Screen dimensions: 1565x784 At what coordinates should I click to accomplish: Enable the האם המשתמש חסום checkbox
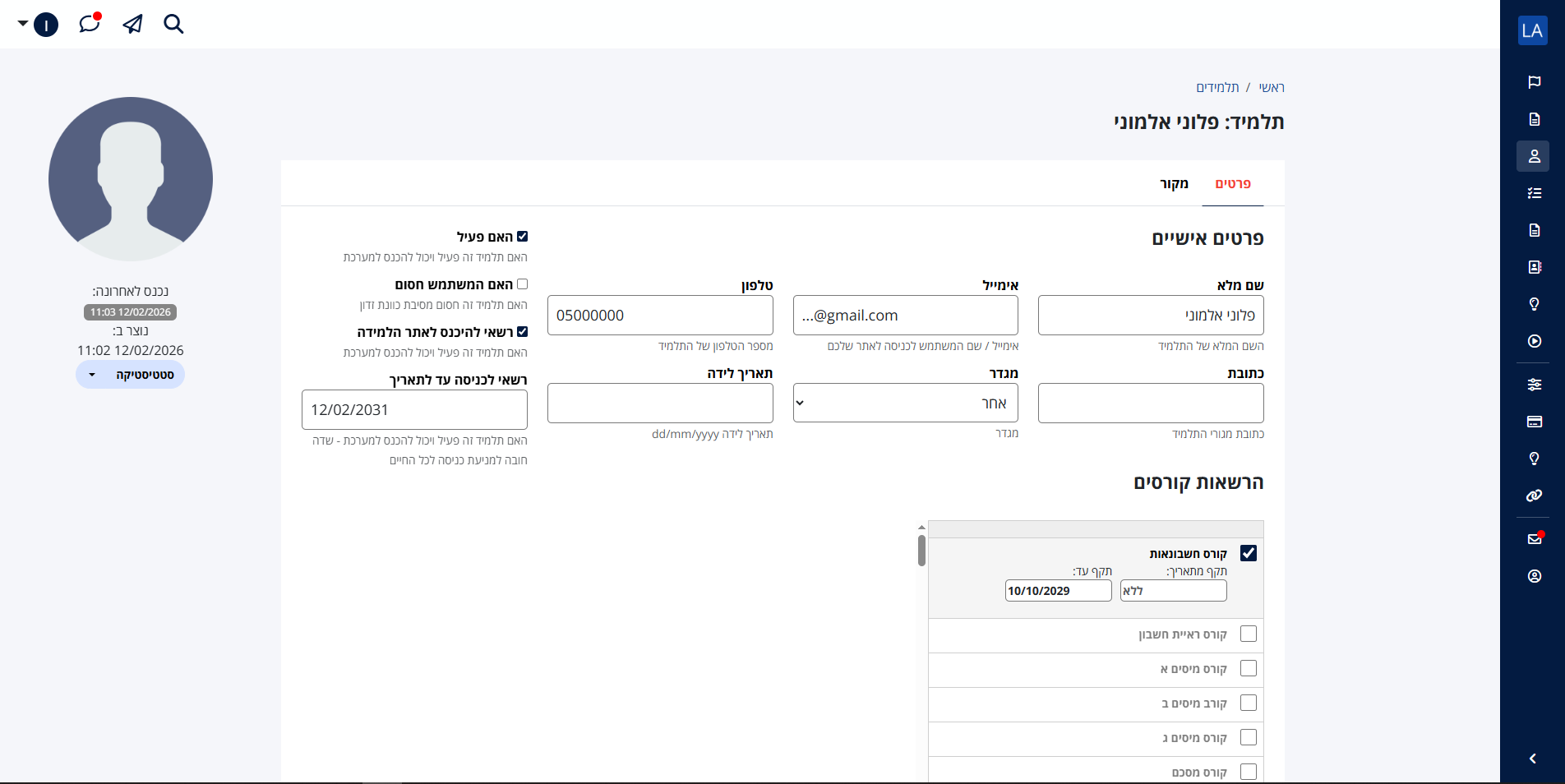pyautogui.click(x=522, y=284)
